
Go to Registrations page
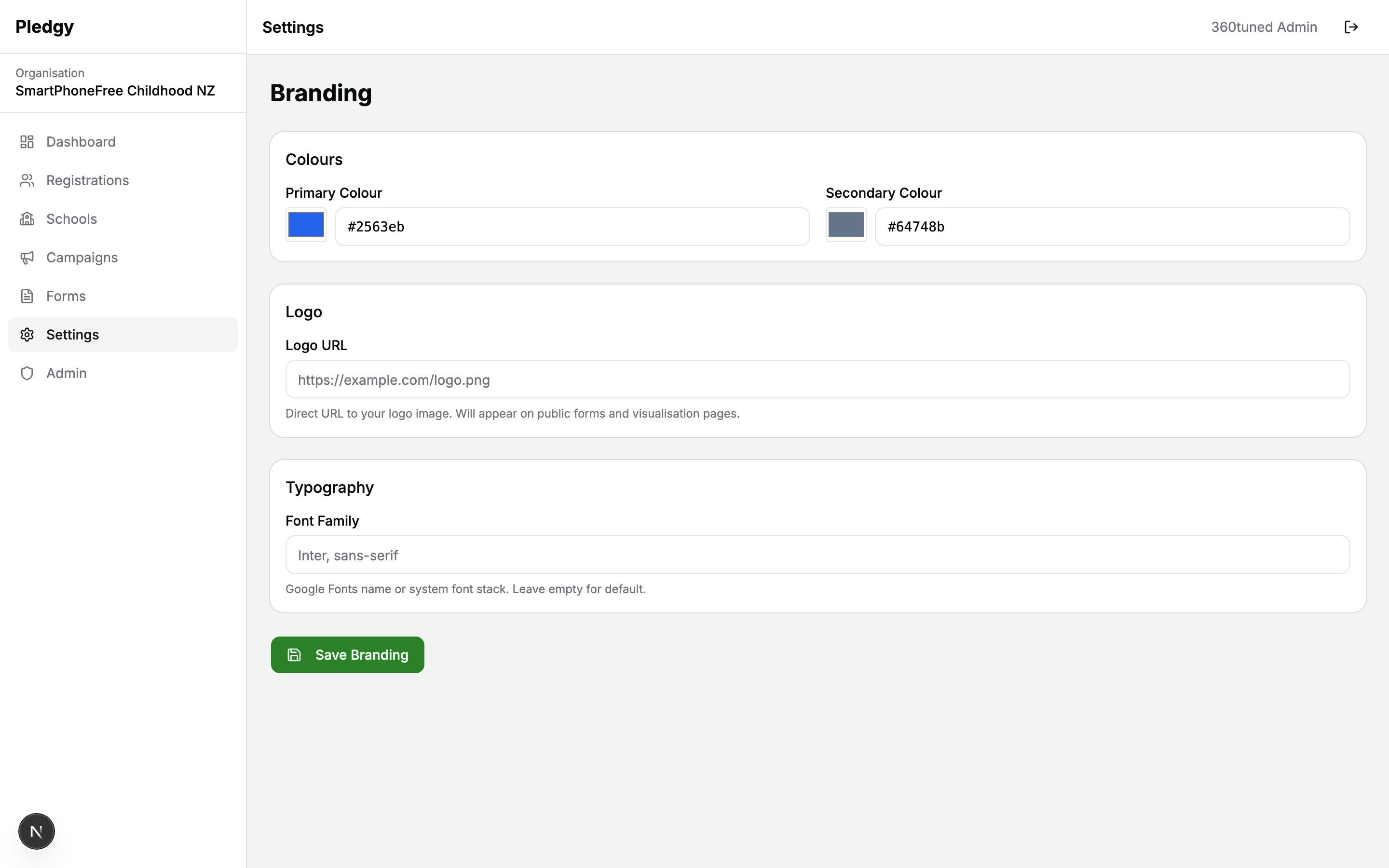(x=123, y=180)
